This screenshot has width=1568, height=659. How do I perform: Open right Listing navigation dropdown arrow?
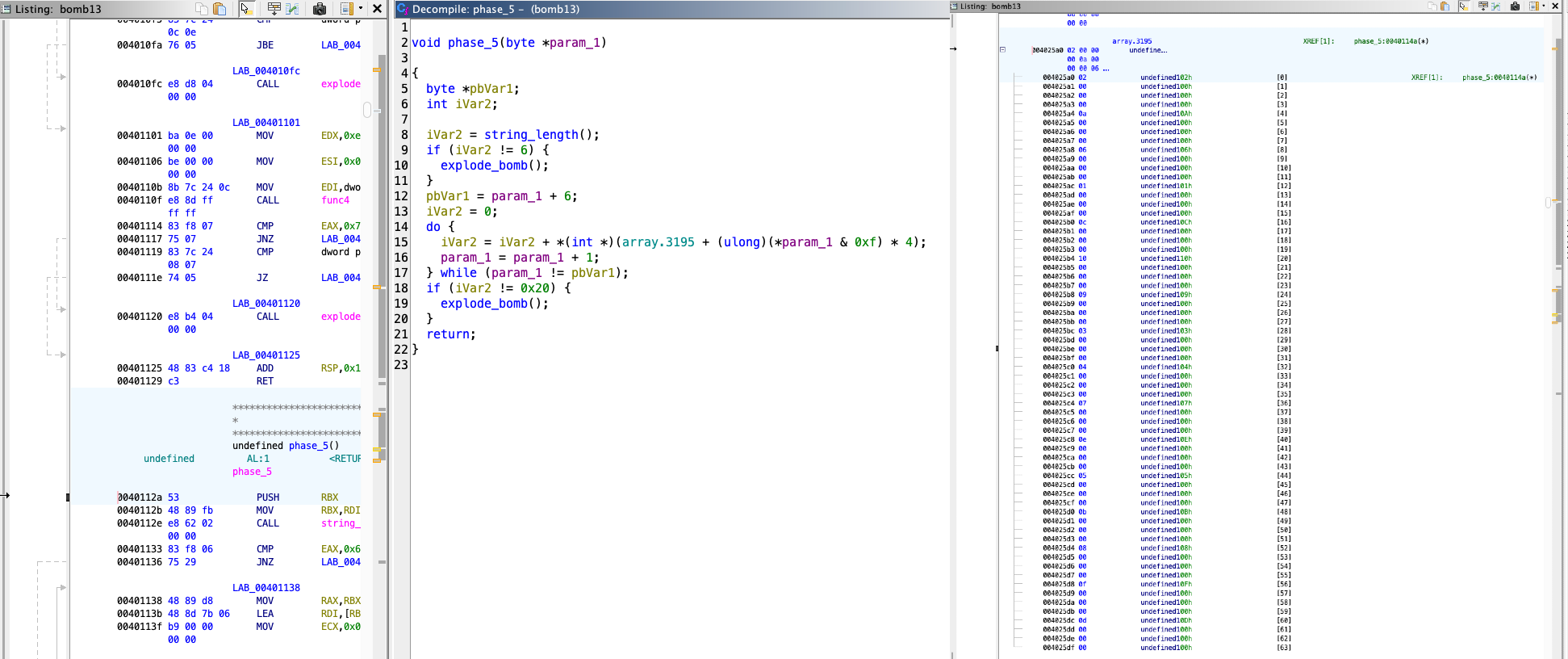1544,6
